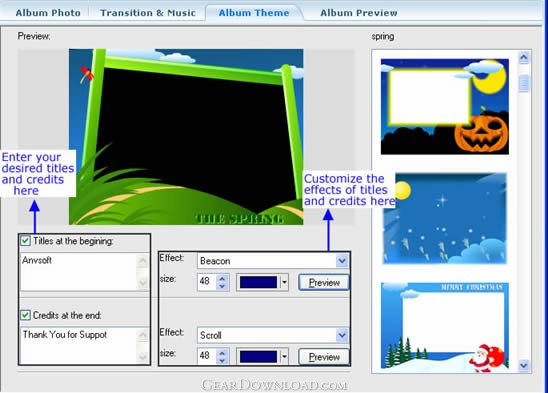Viewport: 548px width, 393px height.
Task: Preview the Beacon title effect
Action: click(324, 283)
